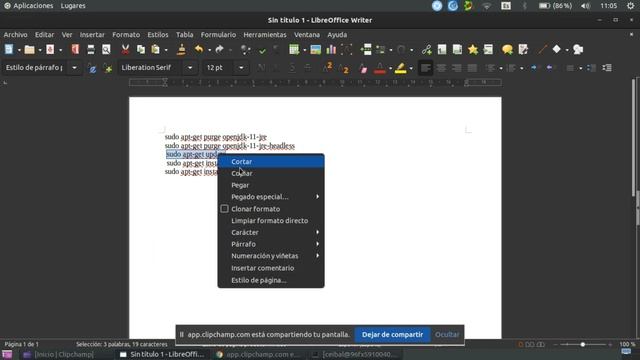Click the Ocultar link
The width and height of the screenshot is (640, 360).
coord(447,335)
